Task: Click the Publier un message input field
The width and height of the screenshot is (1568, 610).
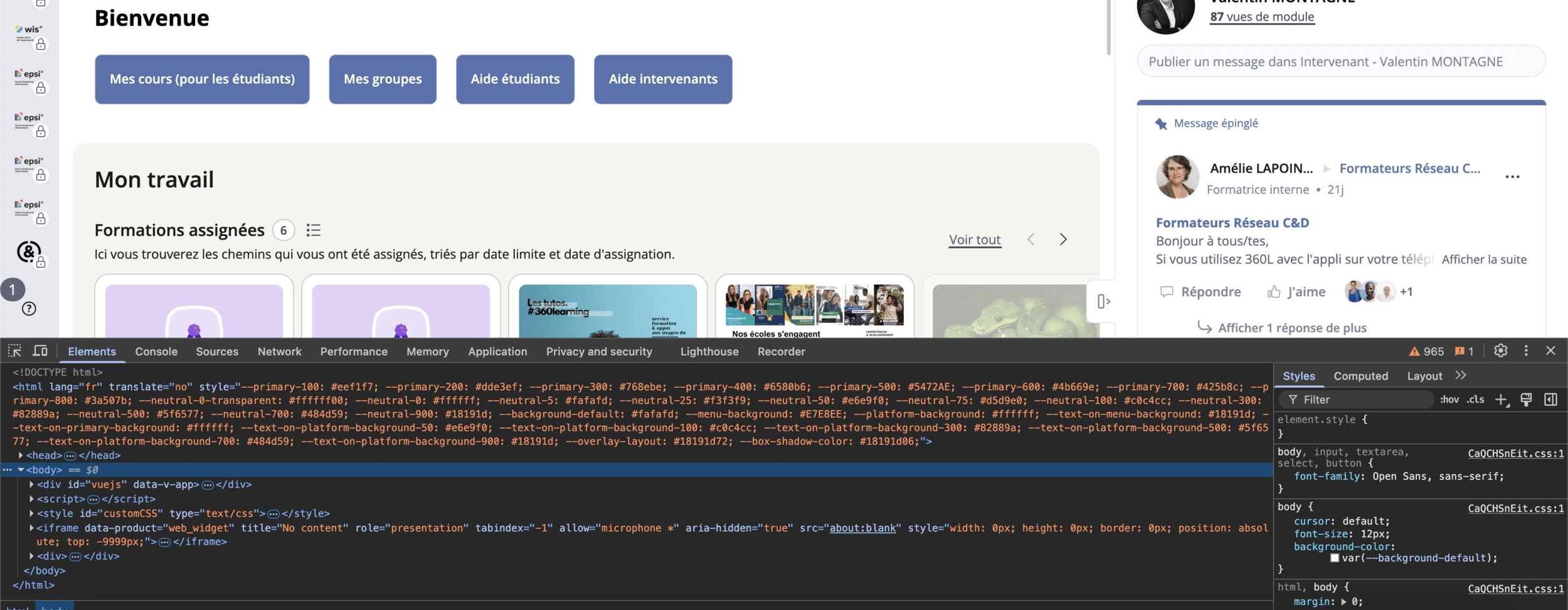Action: (1341, 62)
